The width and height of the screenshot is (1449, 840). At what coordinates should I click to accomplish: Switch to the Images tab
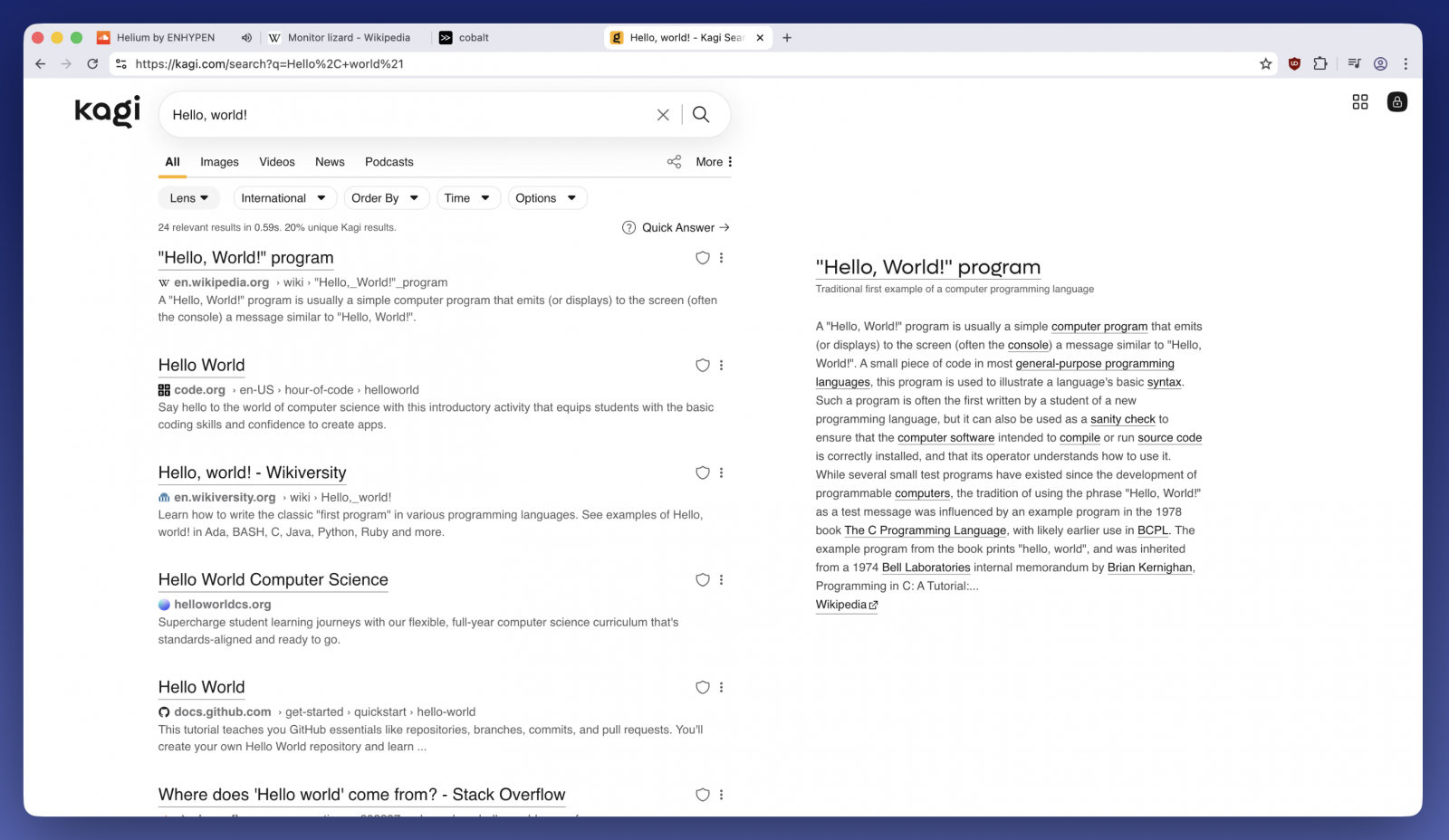(x=219, y=162)
